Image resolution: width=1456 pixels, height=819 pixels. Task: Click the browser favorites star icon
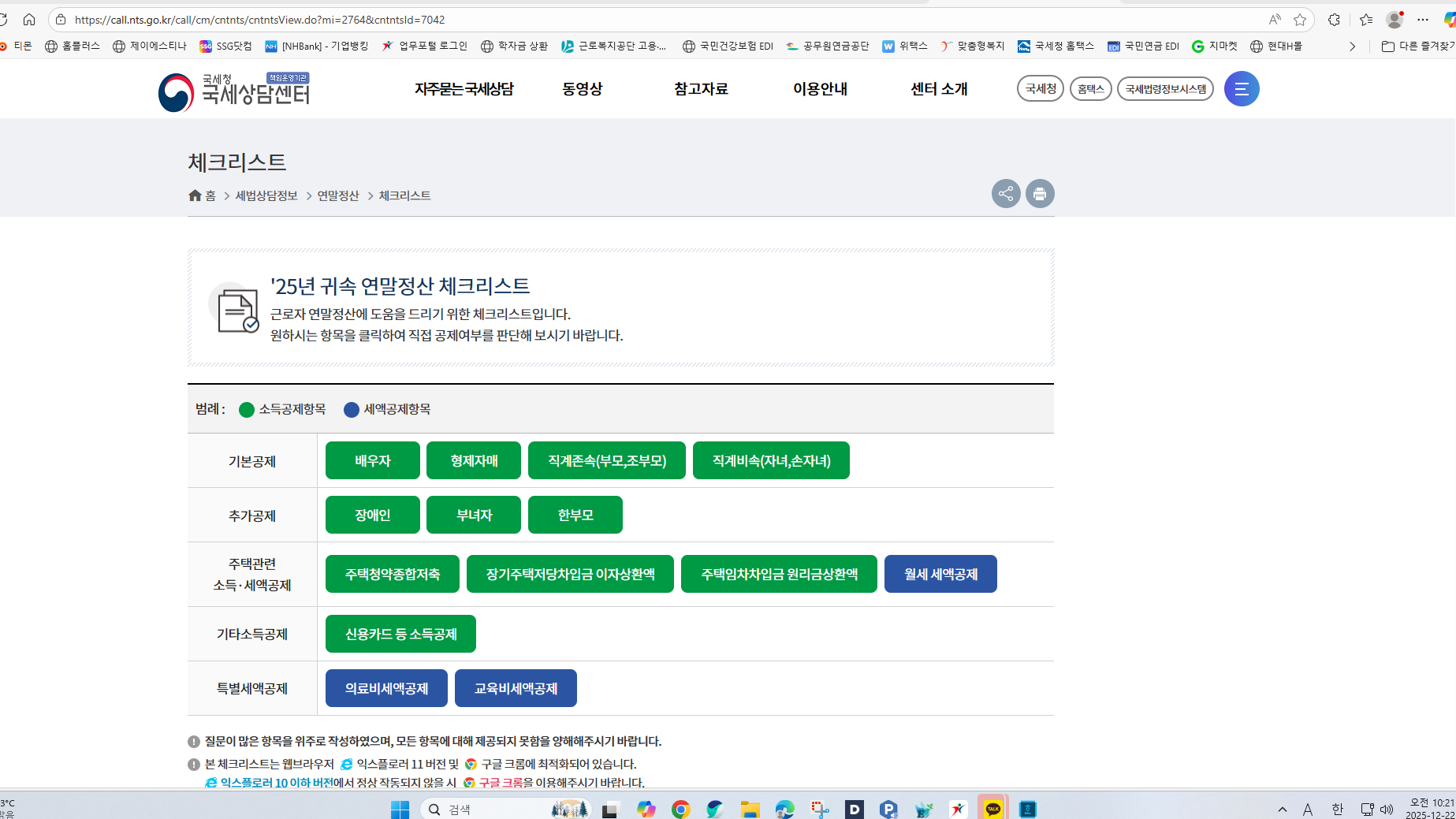[x=1300, y=20]
